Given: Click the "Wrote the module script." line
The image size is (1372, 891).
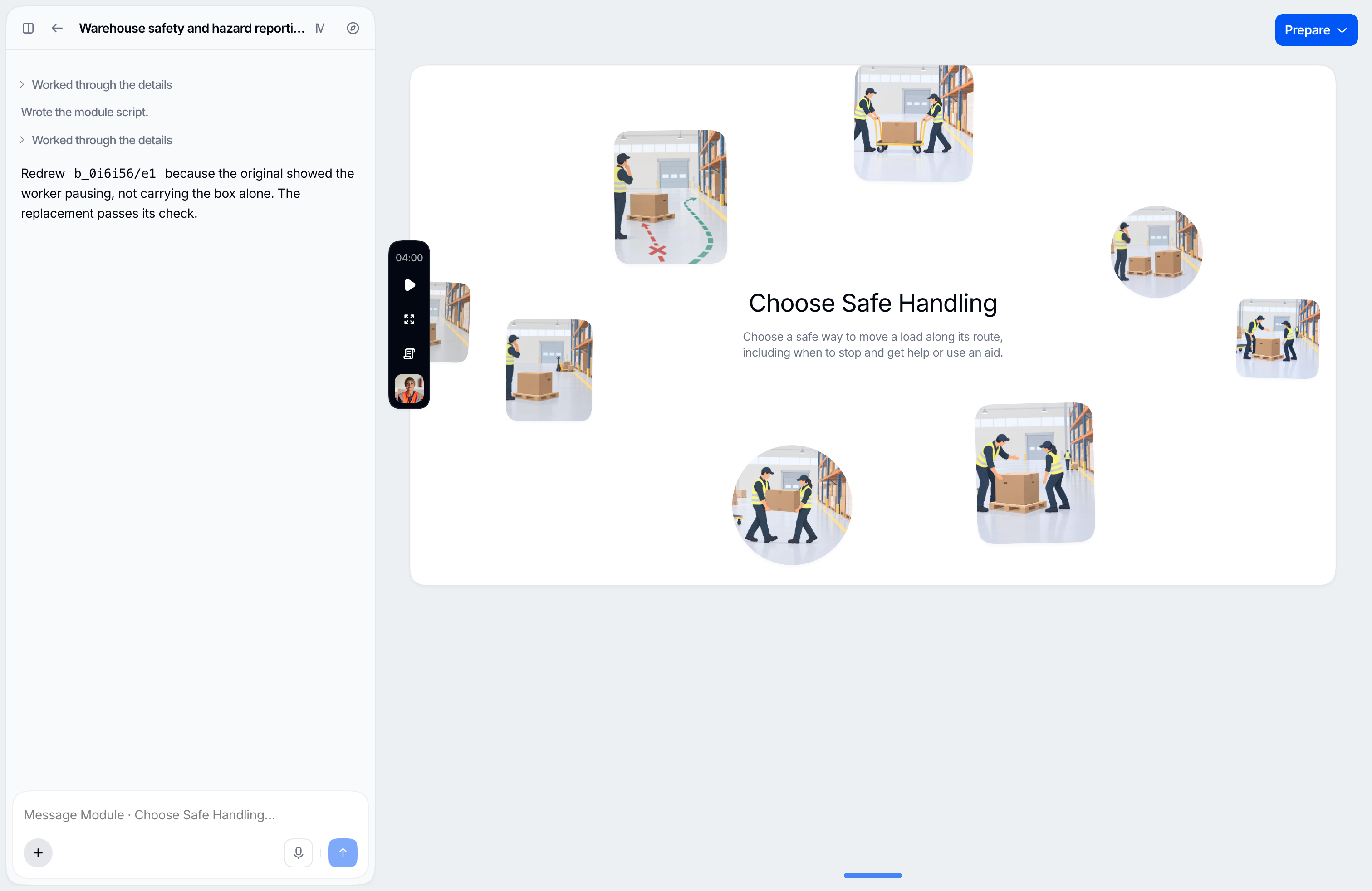Looking at the screenshot, I should pyautogui.click(x=85, y=112).
